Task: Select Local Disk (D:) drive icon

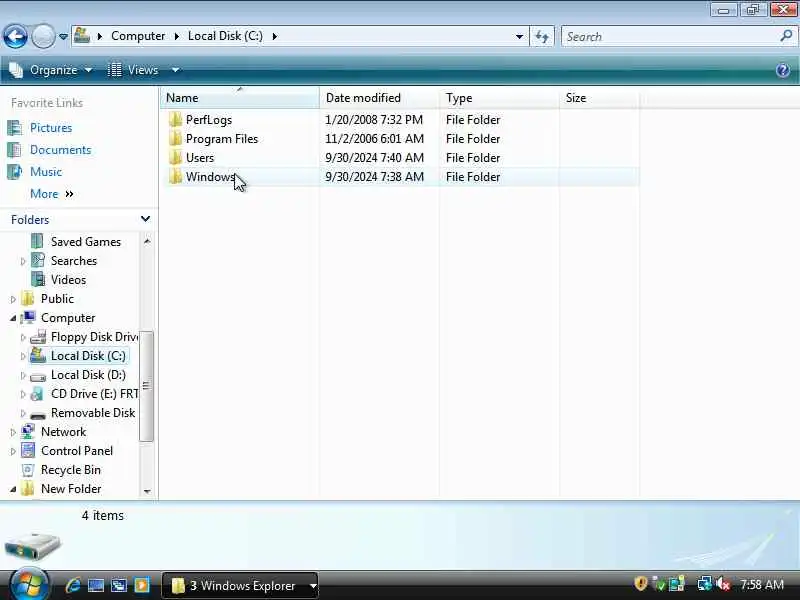Action: [38, 377]
